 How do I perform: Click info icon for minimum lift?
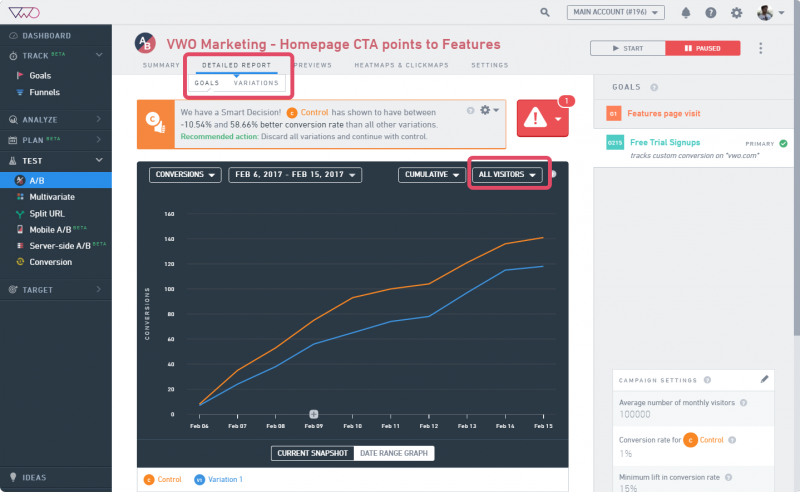click(x=729, y=477)
